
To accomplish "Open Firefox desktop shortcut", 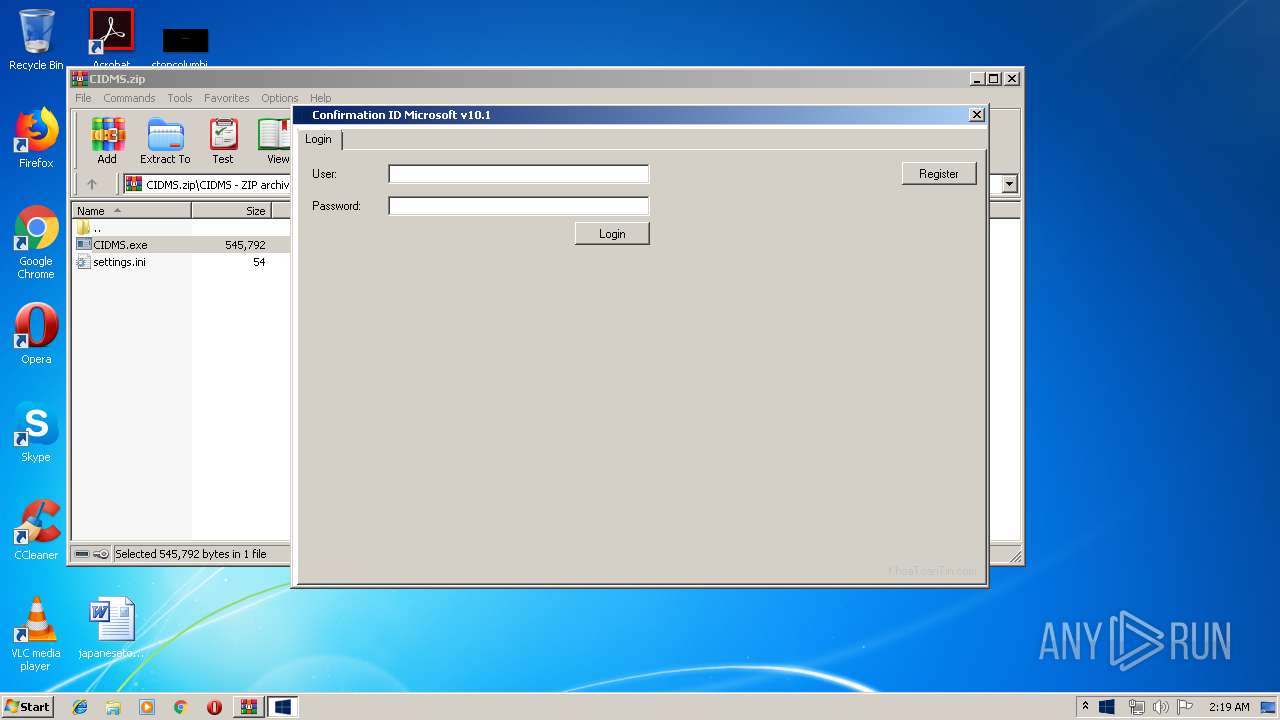I will [x=36, y=138].
